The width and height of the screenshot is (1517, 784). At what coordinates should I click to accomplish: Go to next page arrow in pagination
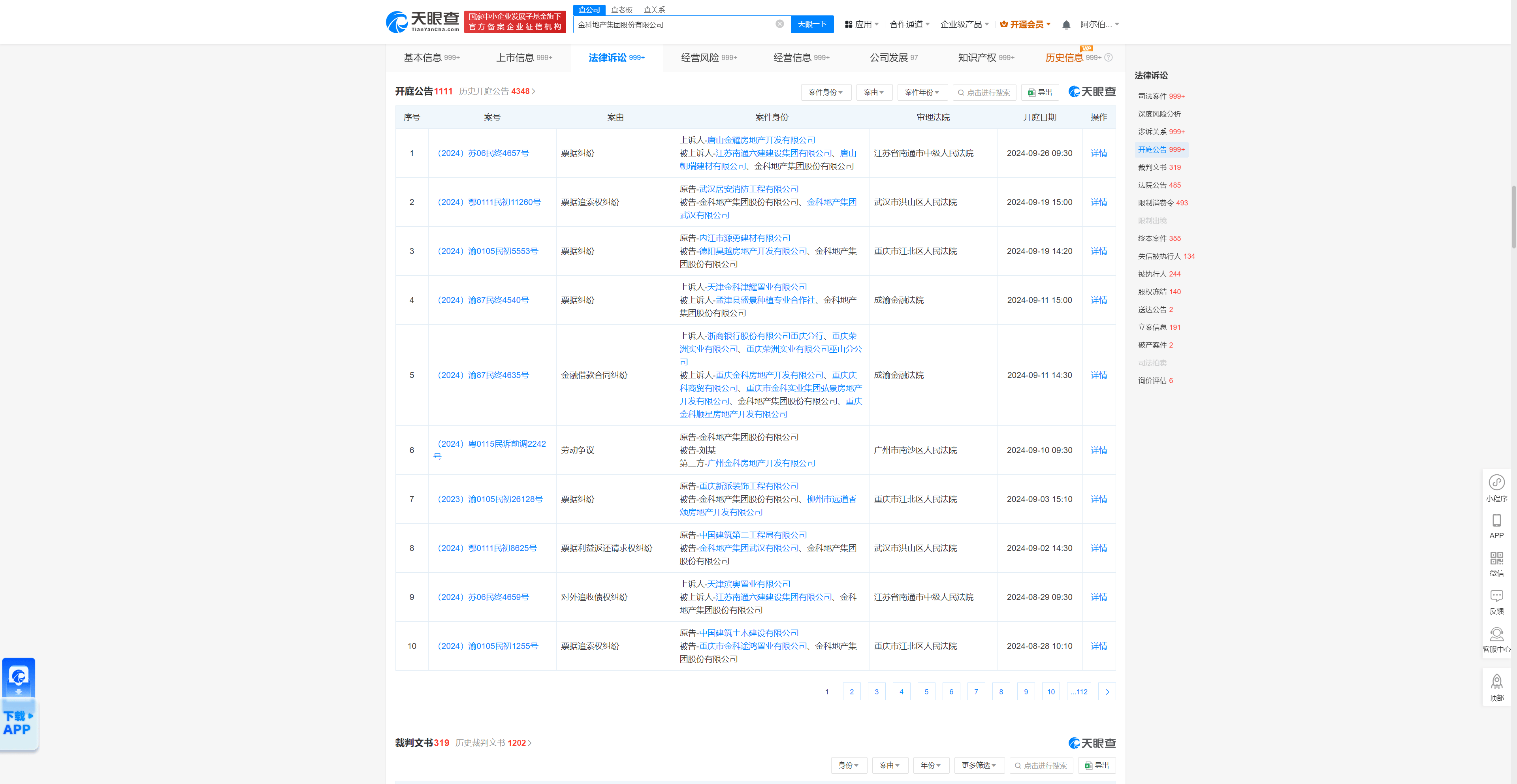pos(1107,692)
